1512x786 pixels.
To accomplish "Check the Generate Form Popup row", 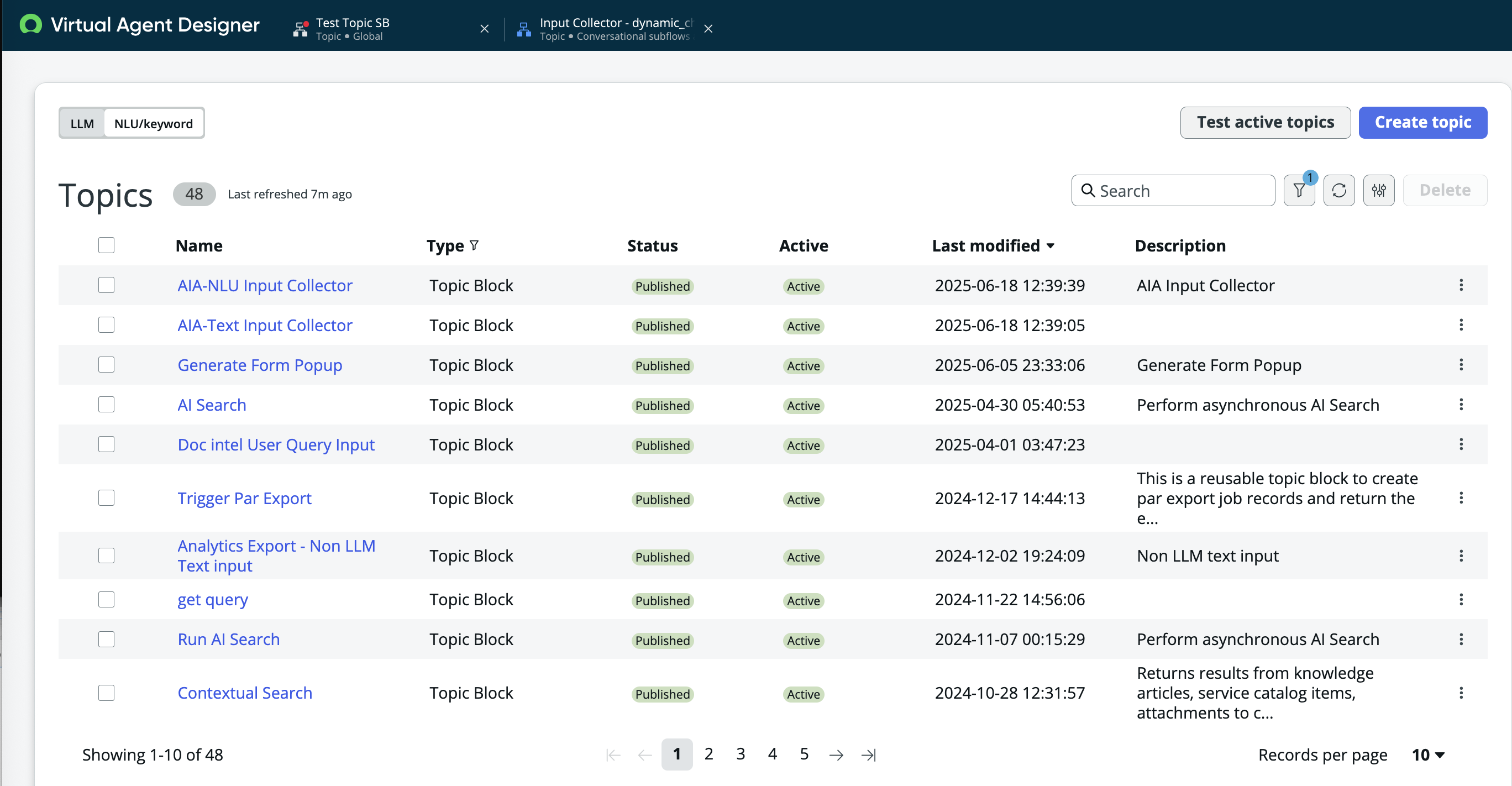I will click(106, 364).
